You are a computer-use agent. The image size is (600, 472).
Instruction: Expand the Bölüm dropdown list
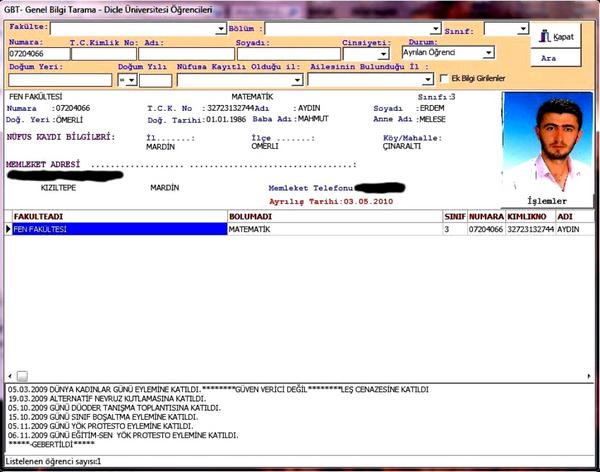point(436,29)
